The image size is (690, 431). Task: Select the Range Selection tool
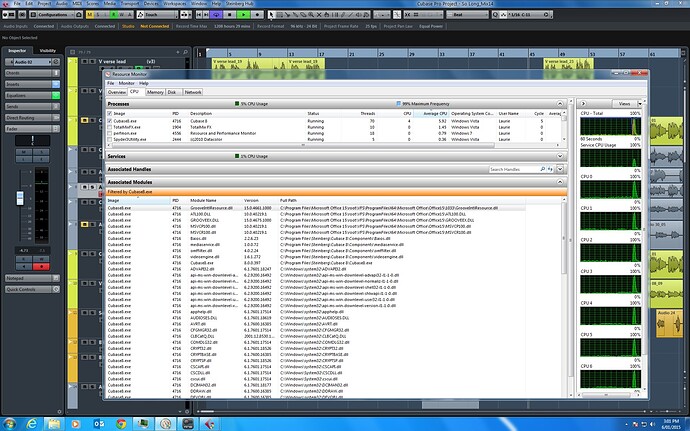point(279,15)
